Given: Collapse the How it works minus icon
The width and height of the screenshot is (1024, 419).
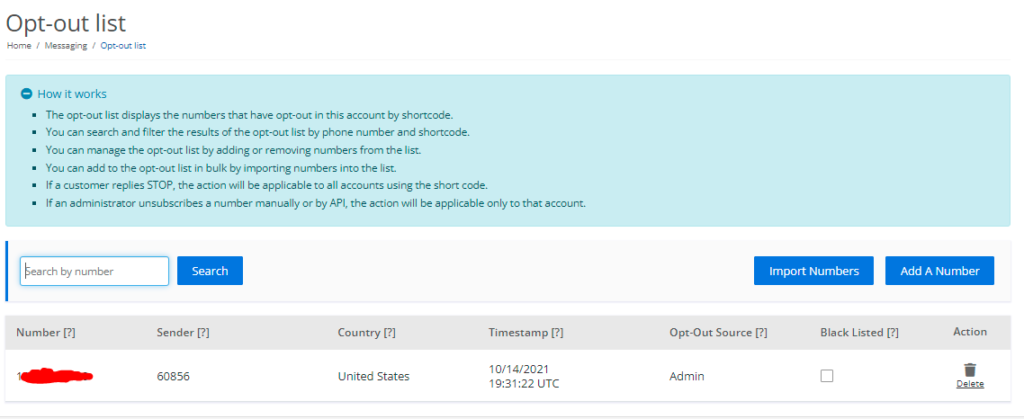Looking at the screenshot, I should click(x=26, y=94).
